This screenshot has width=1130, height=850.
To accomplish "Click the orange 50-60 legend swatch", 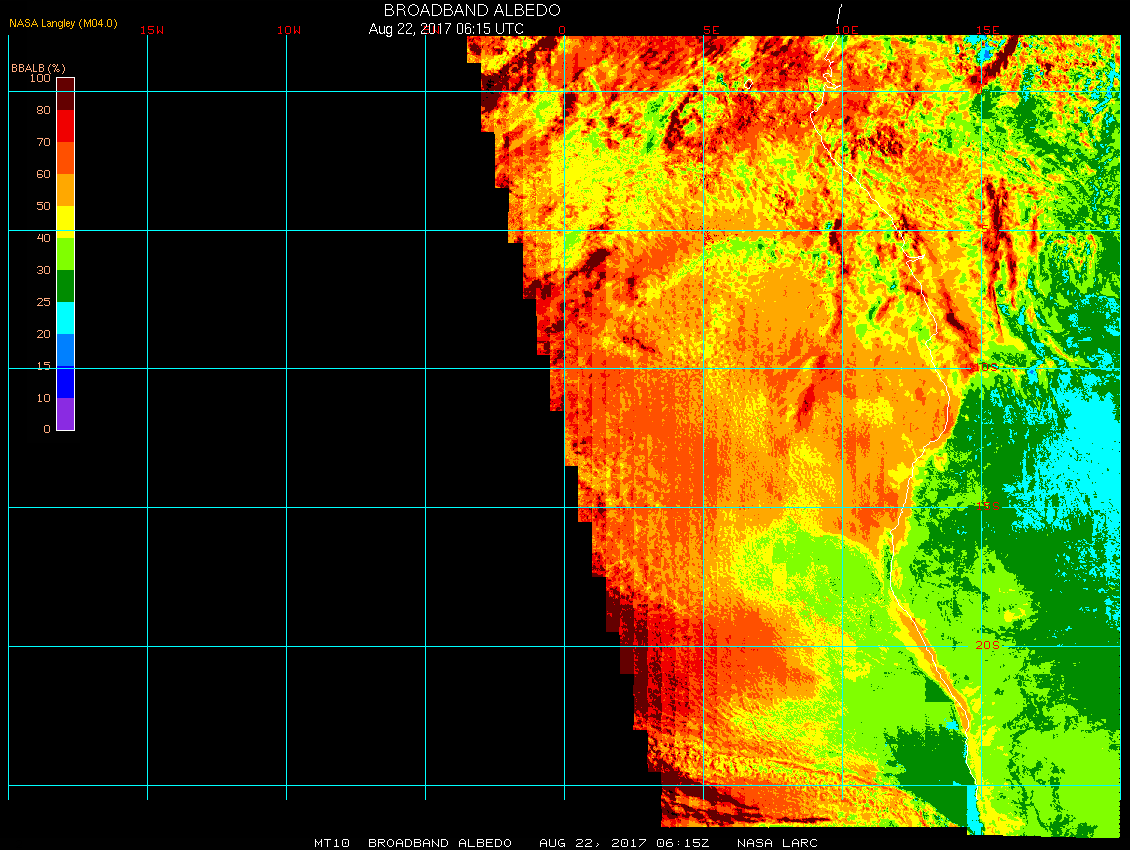I will pos(66,190).
